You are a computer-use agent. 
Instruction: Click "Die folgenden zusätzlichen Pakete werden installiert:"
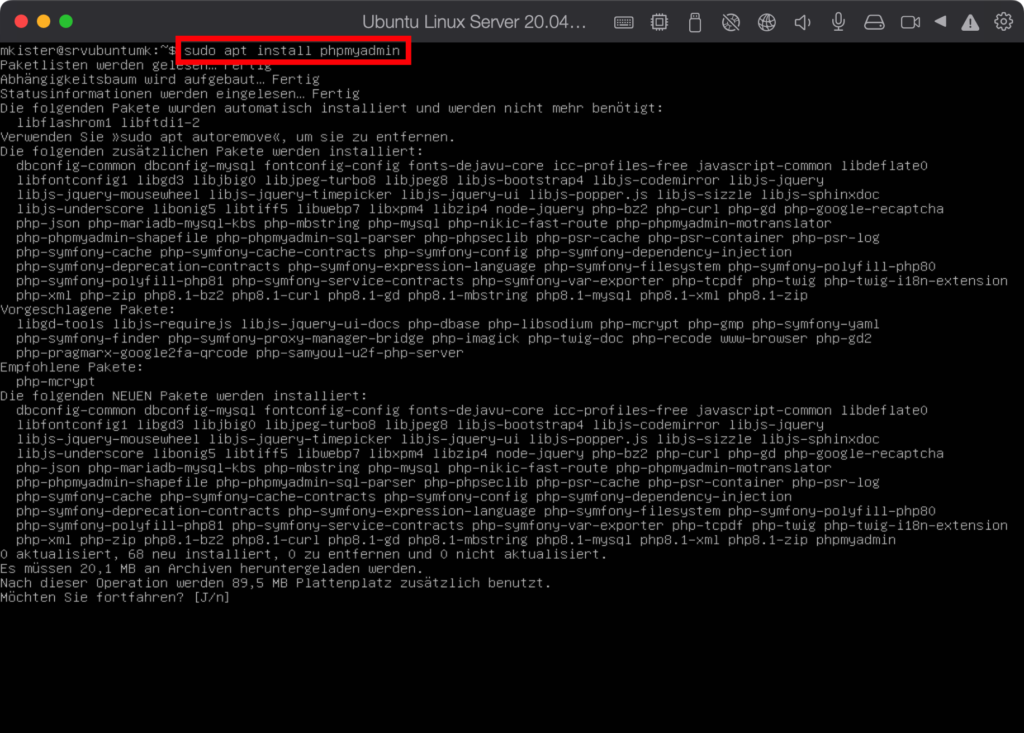tap(212, 151)
